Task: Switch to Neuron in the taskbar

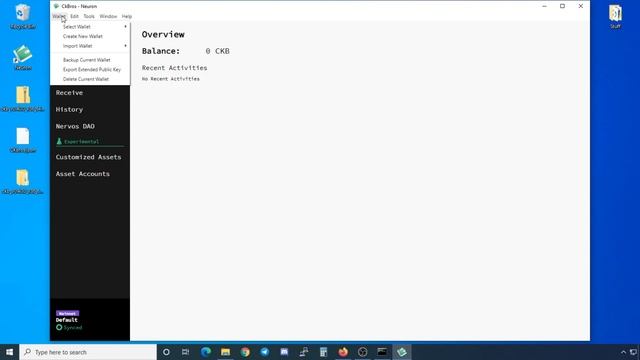Action: (x=402, y=352)
